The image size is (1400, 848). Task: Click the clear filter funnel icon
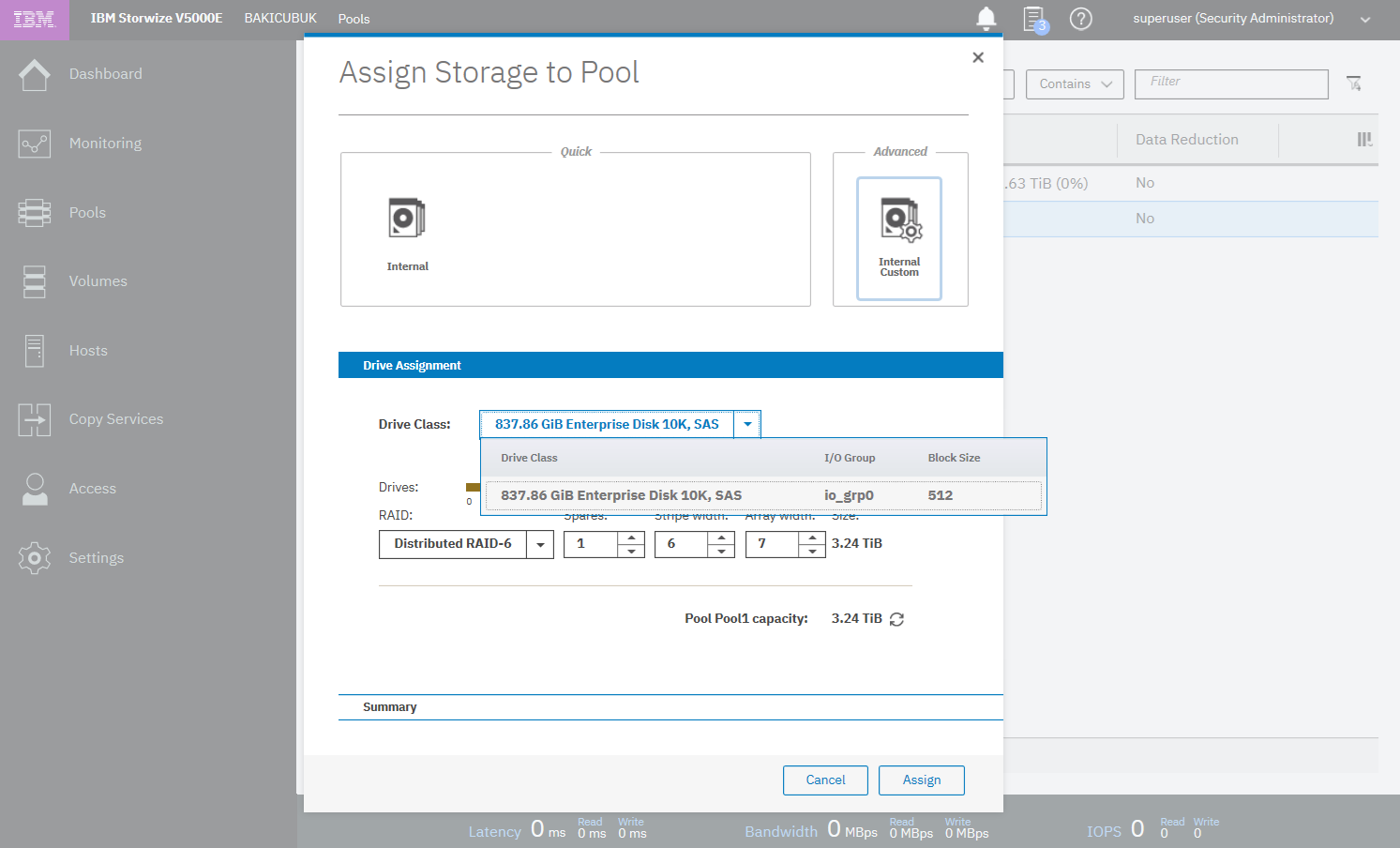click(x=1354, y=83)
